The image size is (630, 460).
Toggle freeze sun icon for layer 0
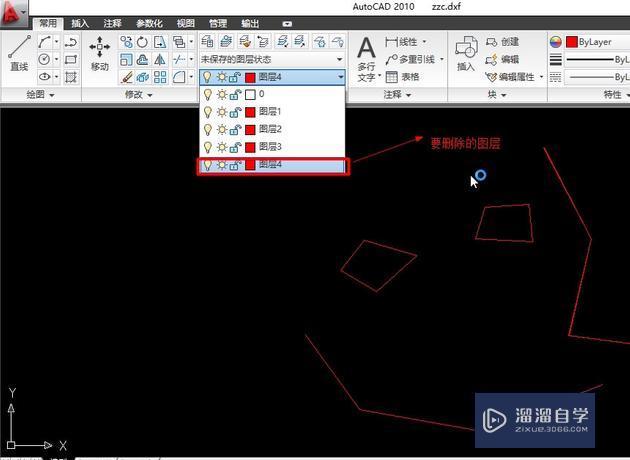pyautogui.click(x=222, y=94)
